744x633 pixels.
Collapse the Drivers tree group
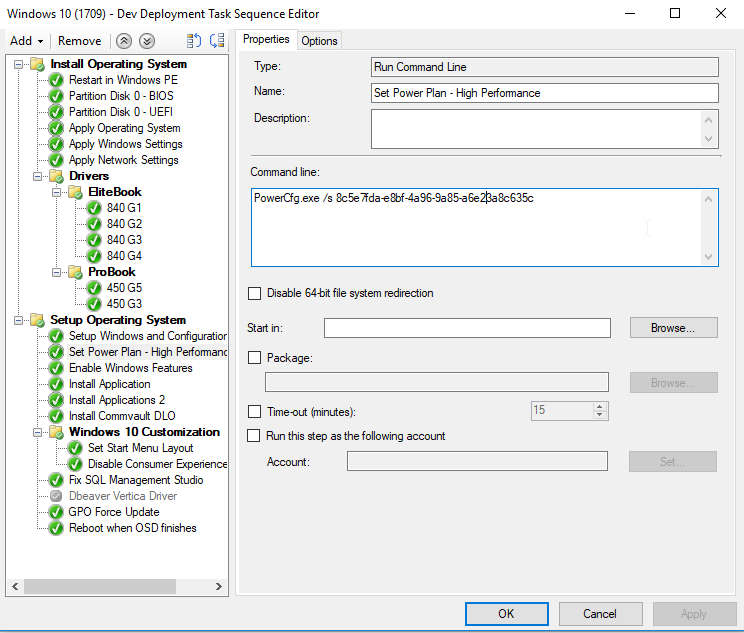37,176
